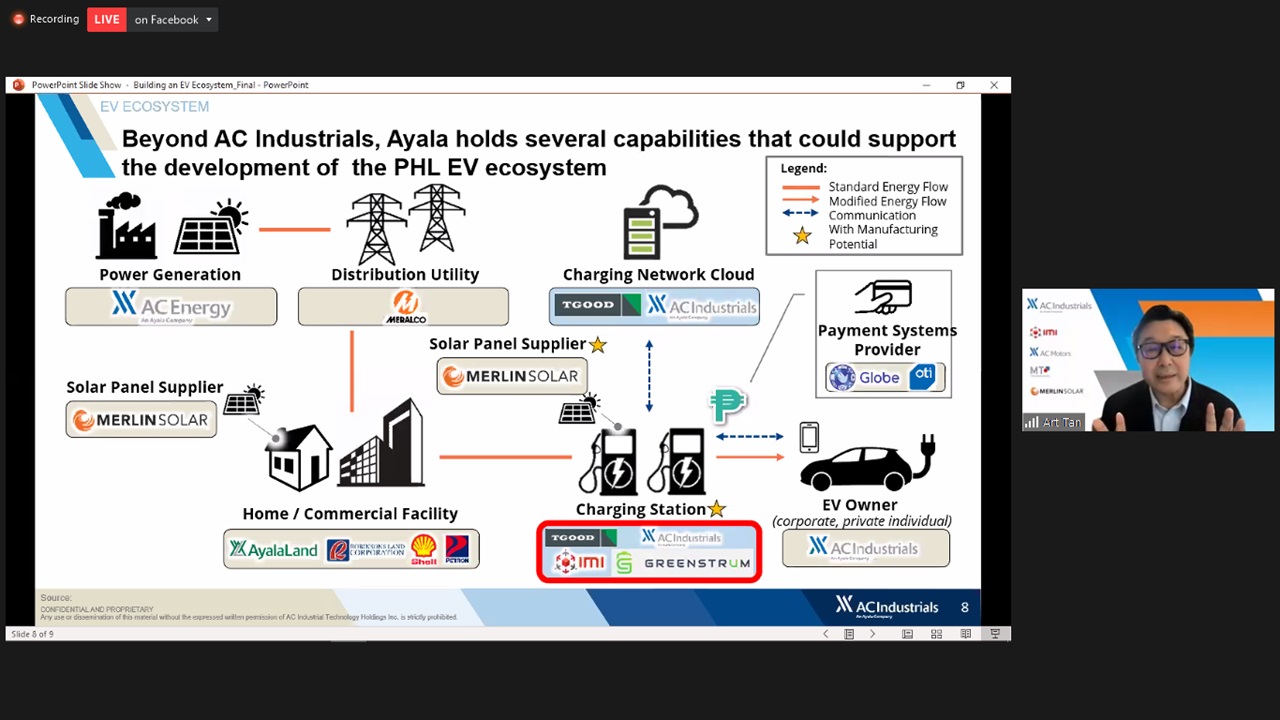Click the LIVE badge
The height and width of the screenshot is (720, 1280).
click(x=107, y=19)
